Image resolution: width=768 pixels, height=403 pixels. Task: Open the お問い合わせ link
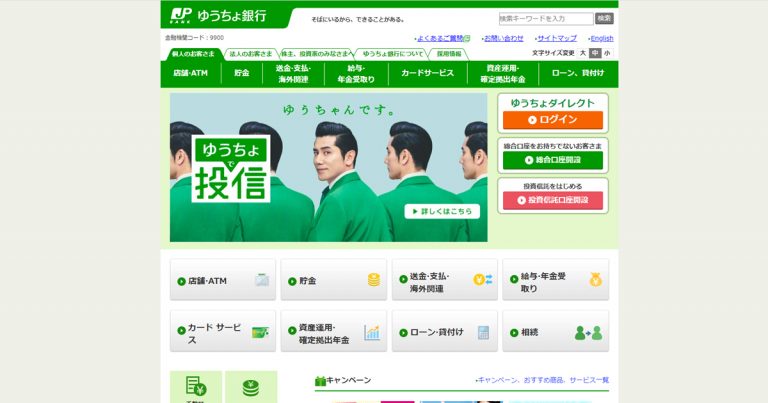pyautogui.click(x=504, y=38)
